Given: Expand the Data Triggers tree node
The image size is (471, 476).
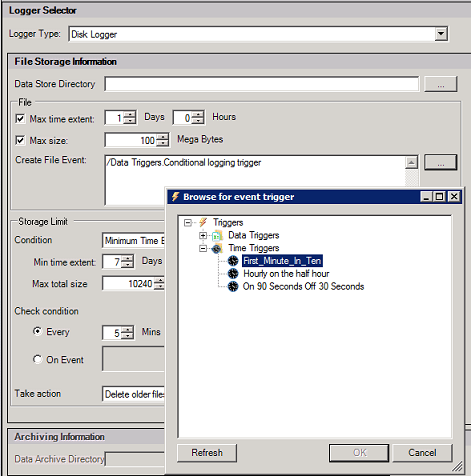Looking at the screenshot, I should (x=203, y=236).
